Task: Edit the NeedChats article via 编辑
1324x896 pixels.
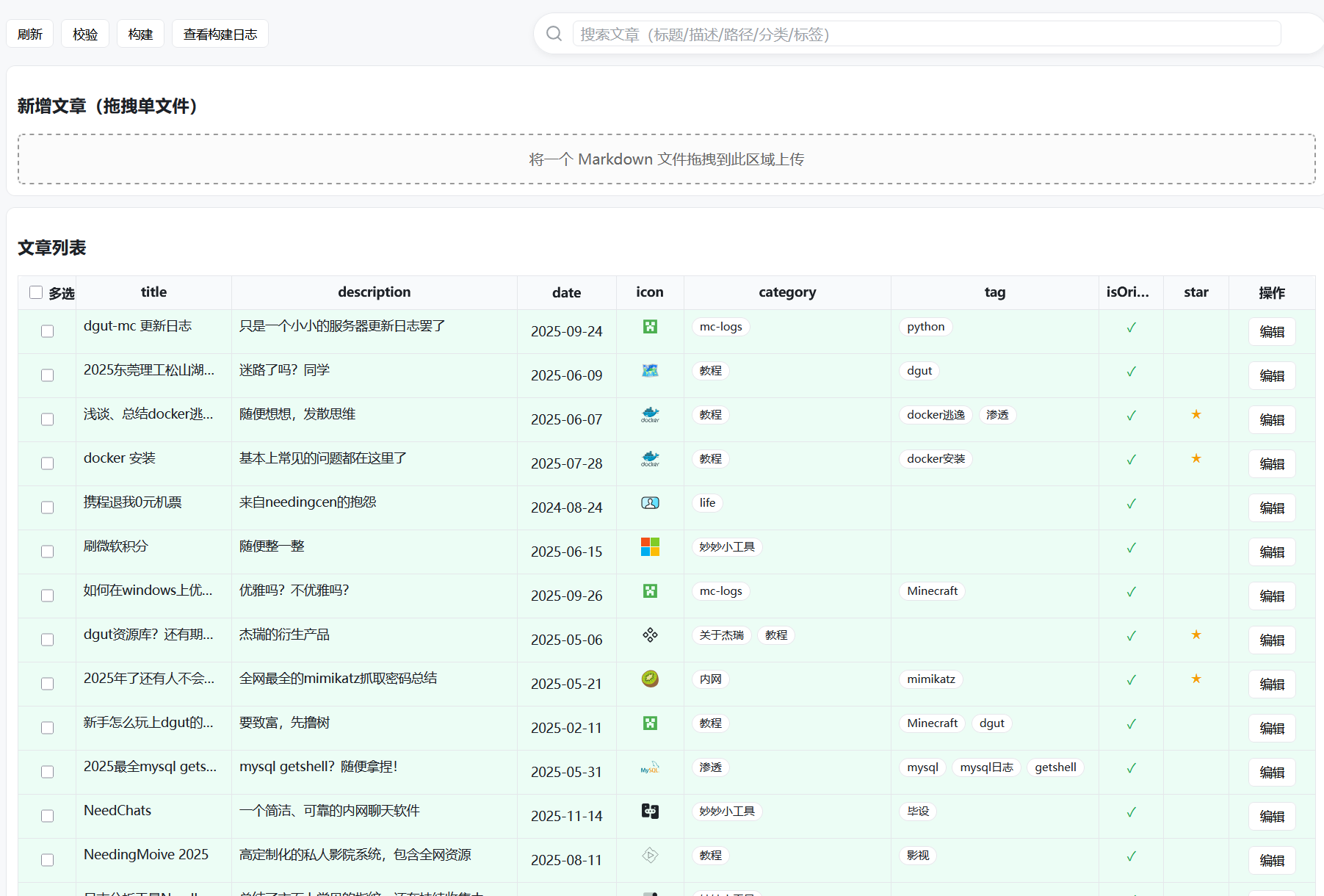Action: (1272, 816)
